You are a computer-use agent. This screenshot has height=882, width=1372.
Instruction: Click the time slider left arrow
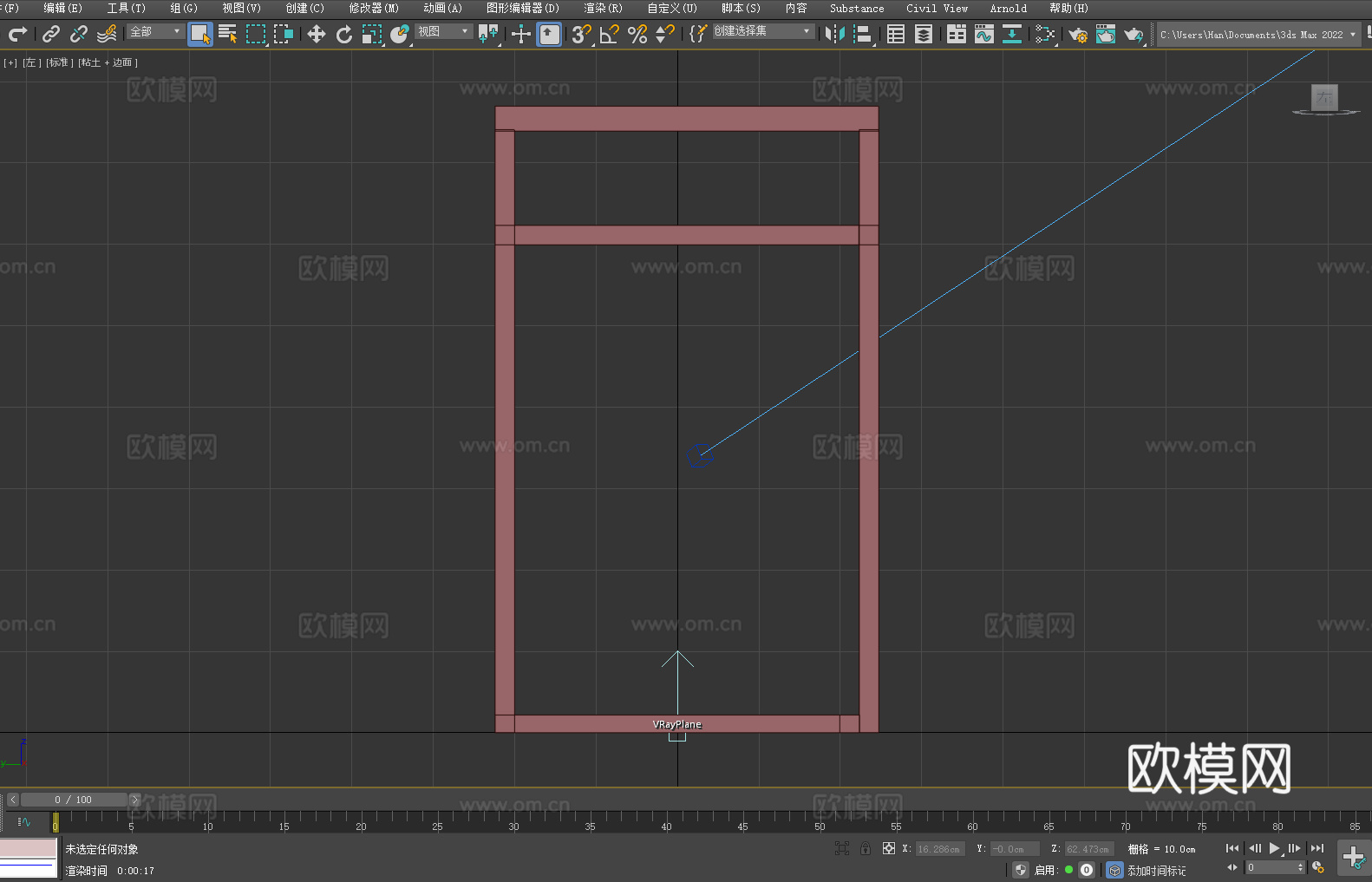[13, 800]
